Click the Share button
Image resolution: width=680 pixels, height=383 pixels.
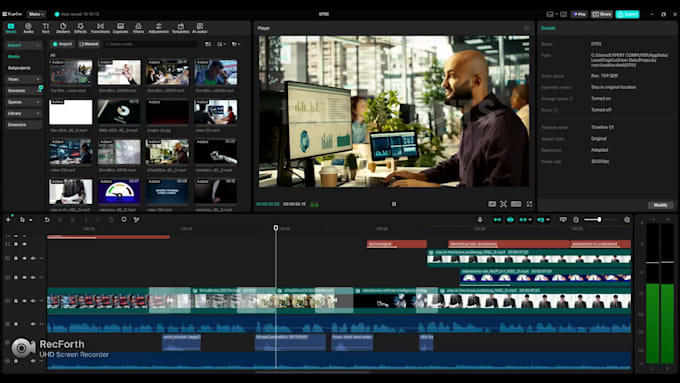click(602, 14)
